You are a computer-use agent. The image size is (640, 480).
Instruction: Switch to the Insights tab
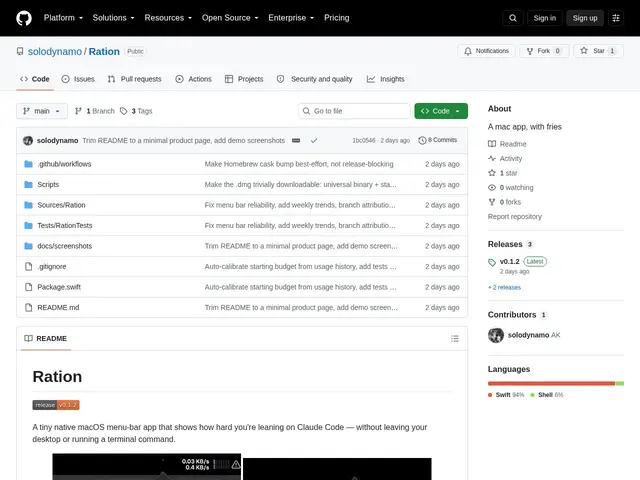[385, 79]
